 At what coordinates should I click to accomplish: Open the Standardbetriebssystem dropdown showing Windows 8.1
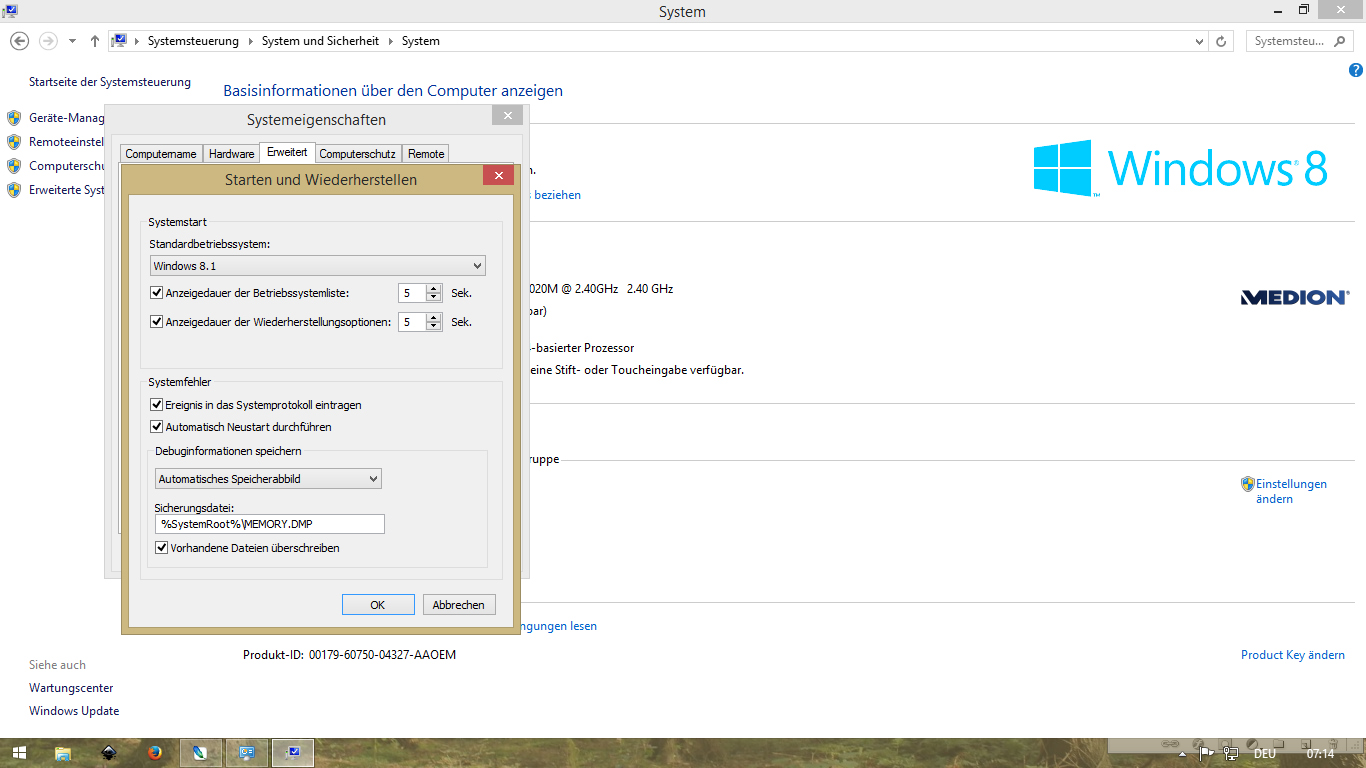[317, 266]
